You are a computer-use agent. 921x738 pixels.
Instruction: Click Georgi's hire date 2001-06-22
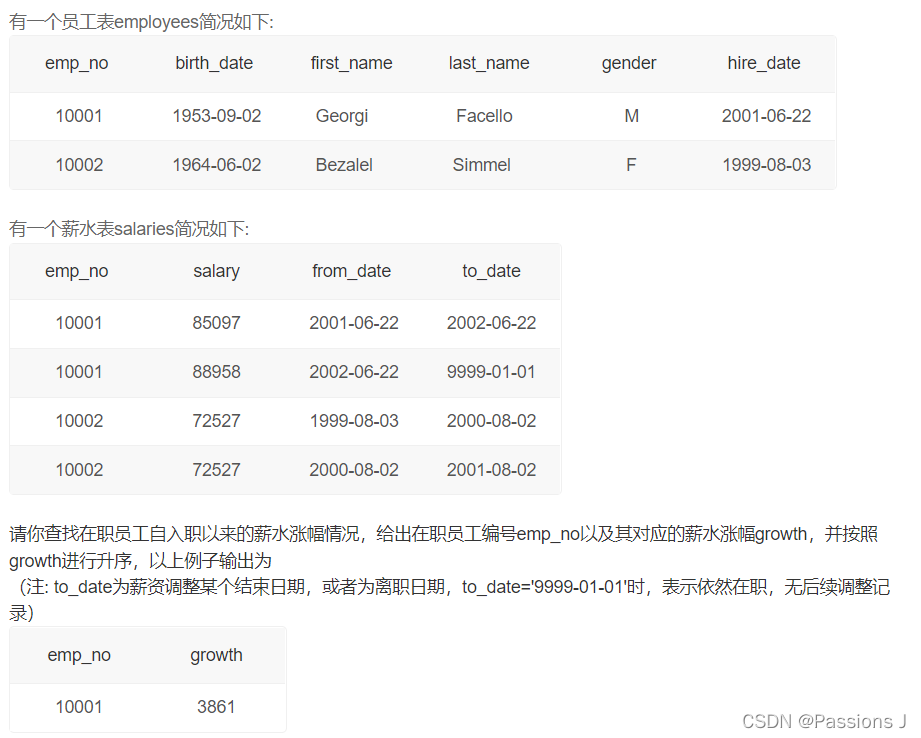[766, 116]
